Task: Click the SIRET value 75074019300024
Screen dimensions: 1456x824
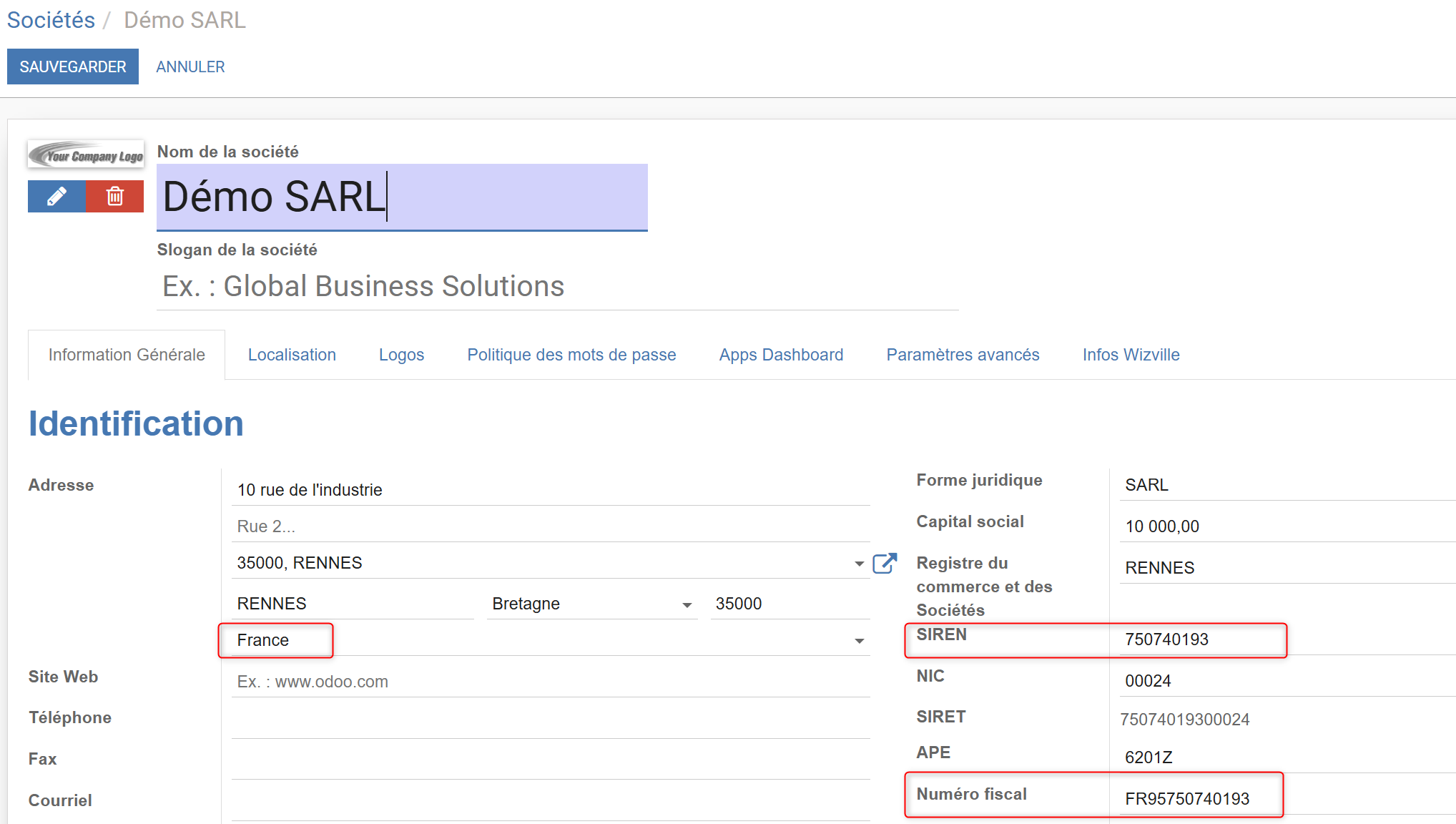Action: pos(1184,720)
